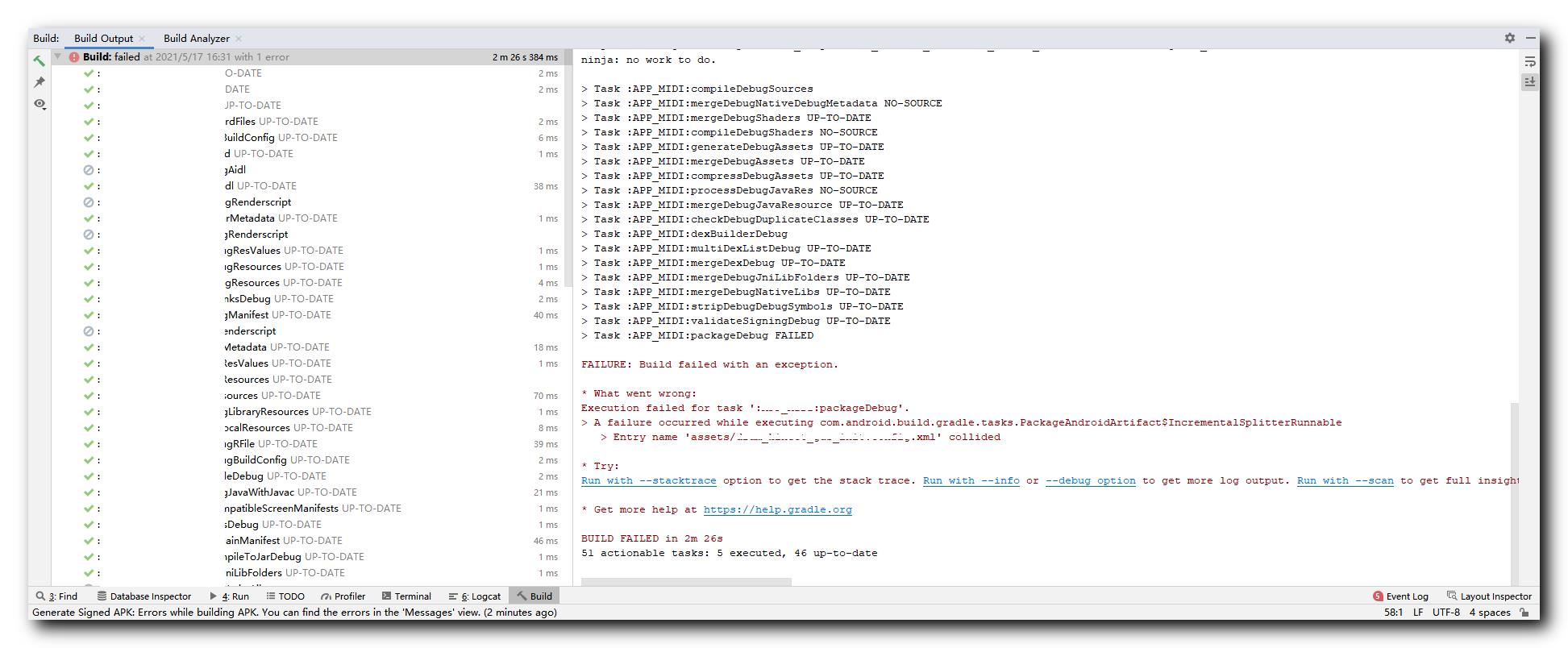Select the 'ainManifest UP-TO-DATE' row

[x=307, y=541]
